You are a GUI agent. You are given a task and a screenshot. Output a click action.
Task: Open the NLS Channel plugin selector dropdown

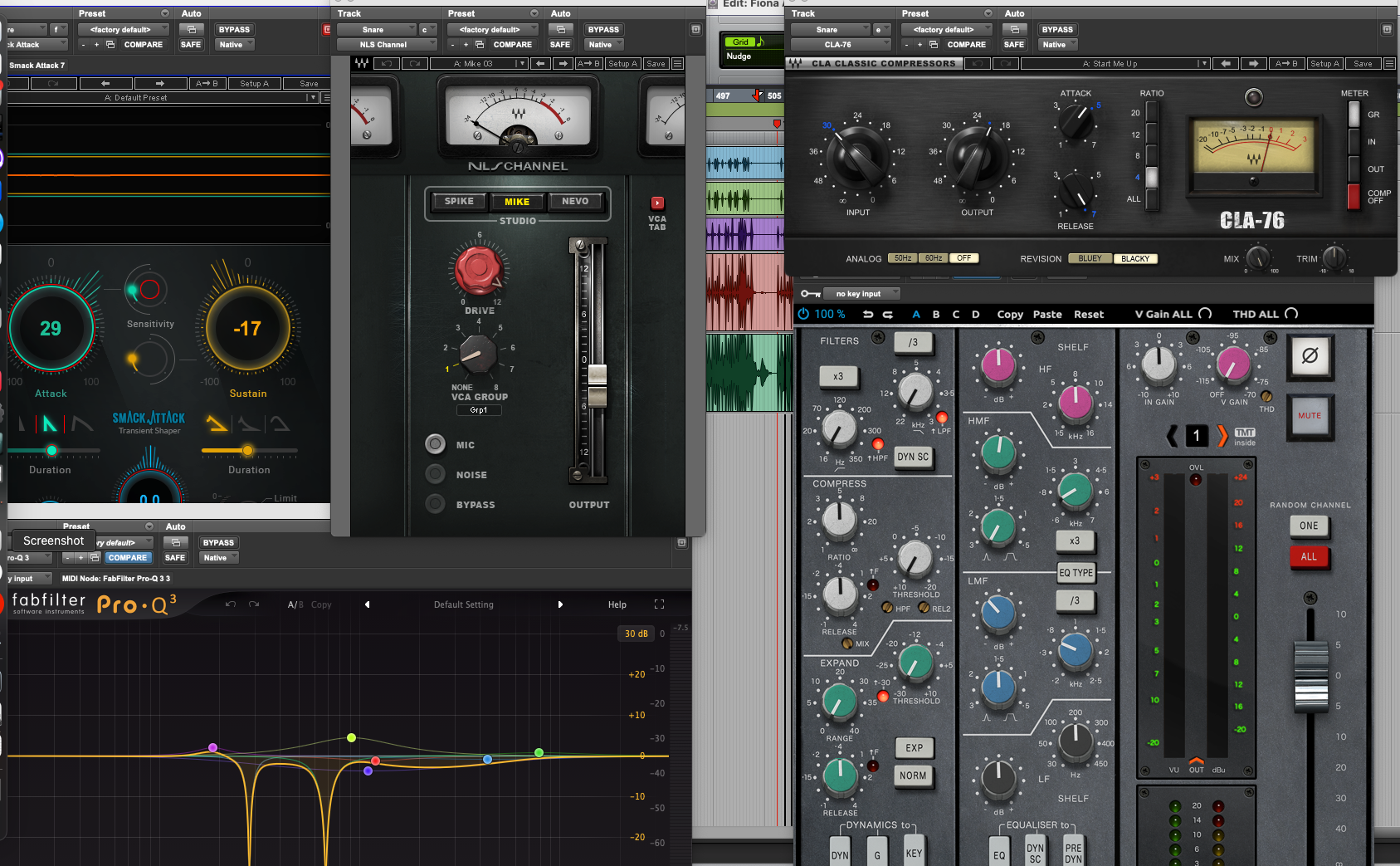point(386,45)
